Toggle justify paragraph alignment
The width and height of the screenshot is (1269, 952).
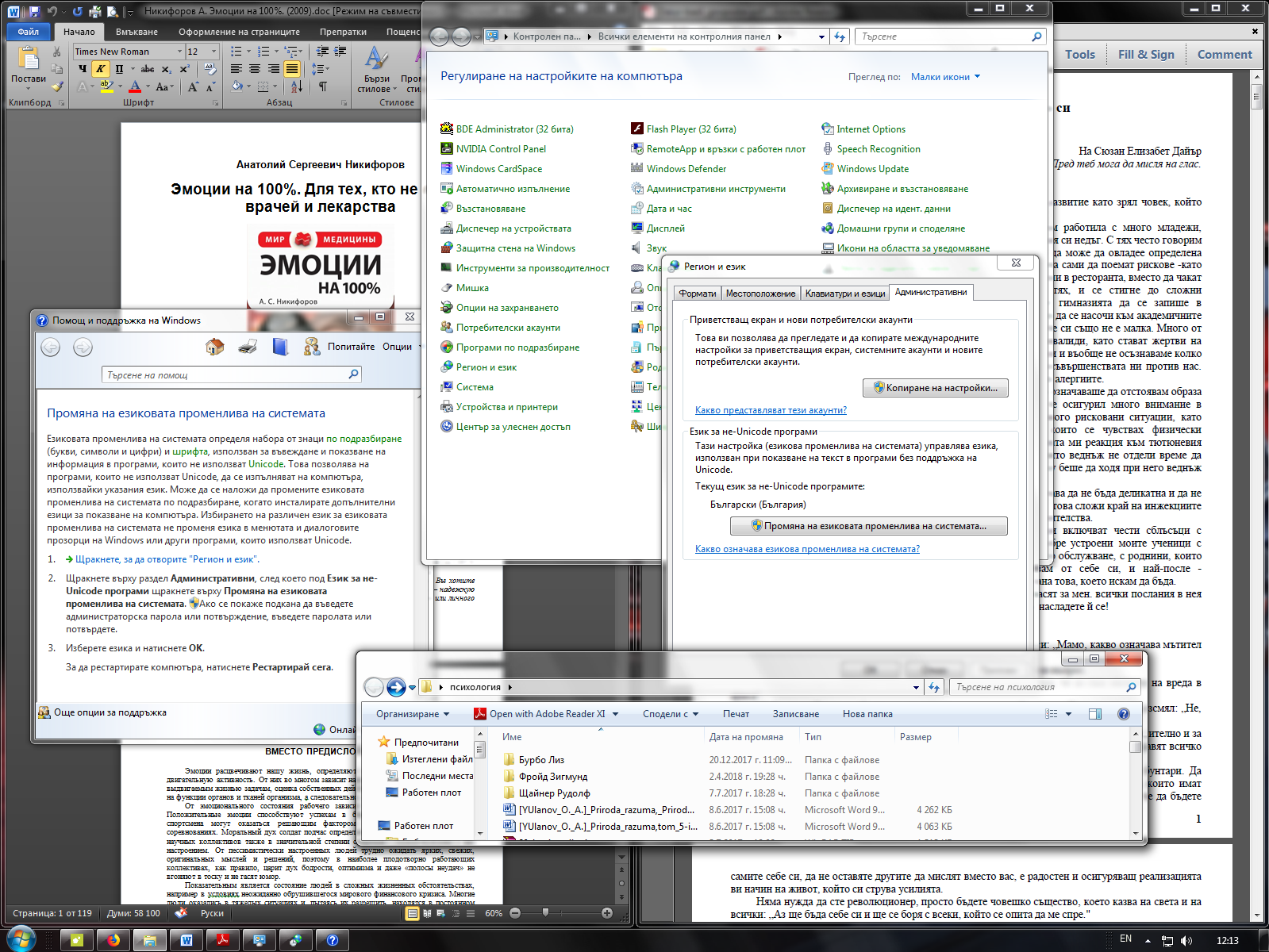292,69
